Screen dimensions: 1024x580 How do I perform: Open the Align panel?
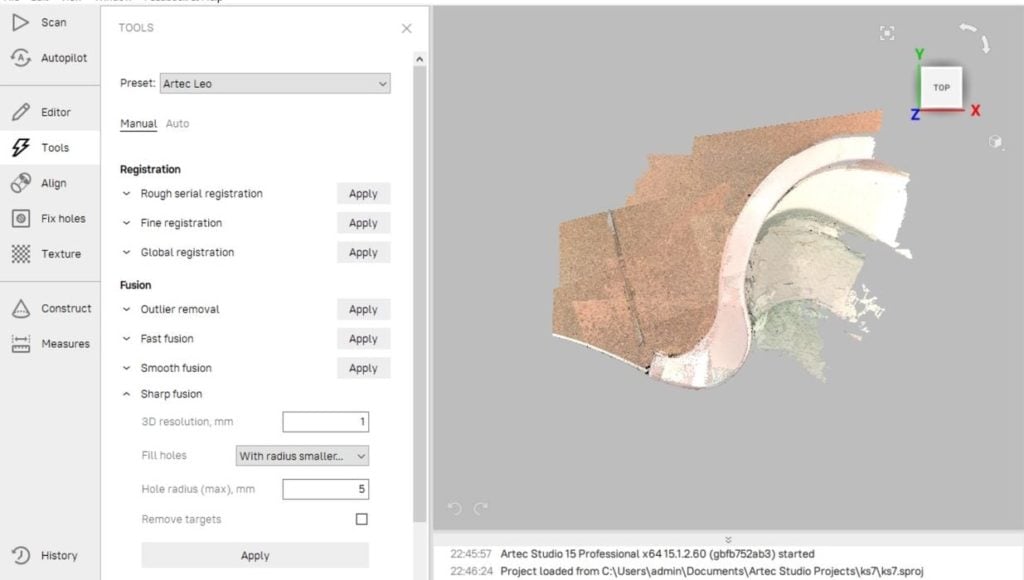click(x=50, y=183)
